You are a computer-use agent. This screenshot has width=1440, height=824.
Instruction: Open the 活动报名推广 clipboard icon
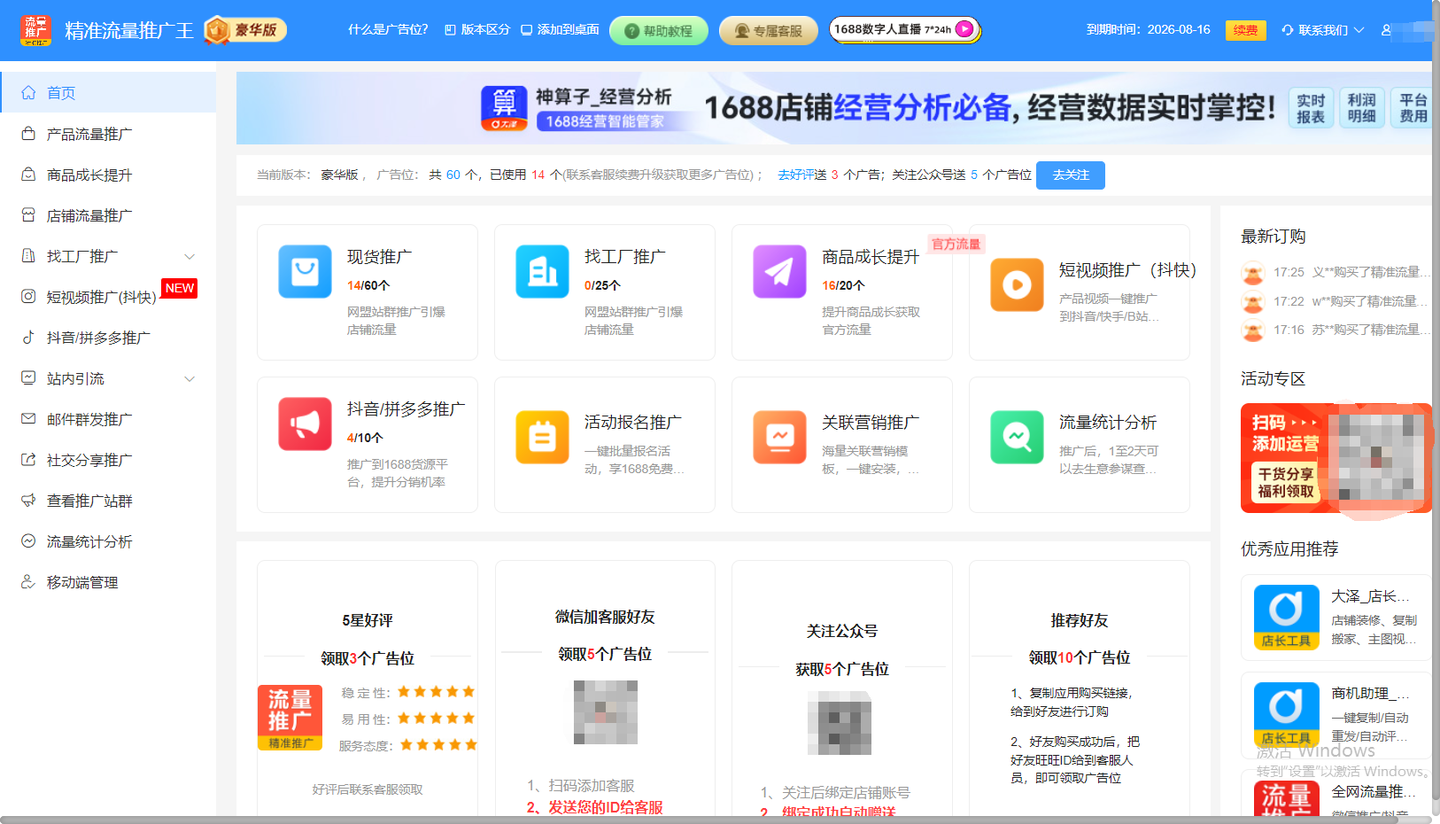pos(541,423)
